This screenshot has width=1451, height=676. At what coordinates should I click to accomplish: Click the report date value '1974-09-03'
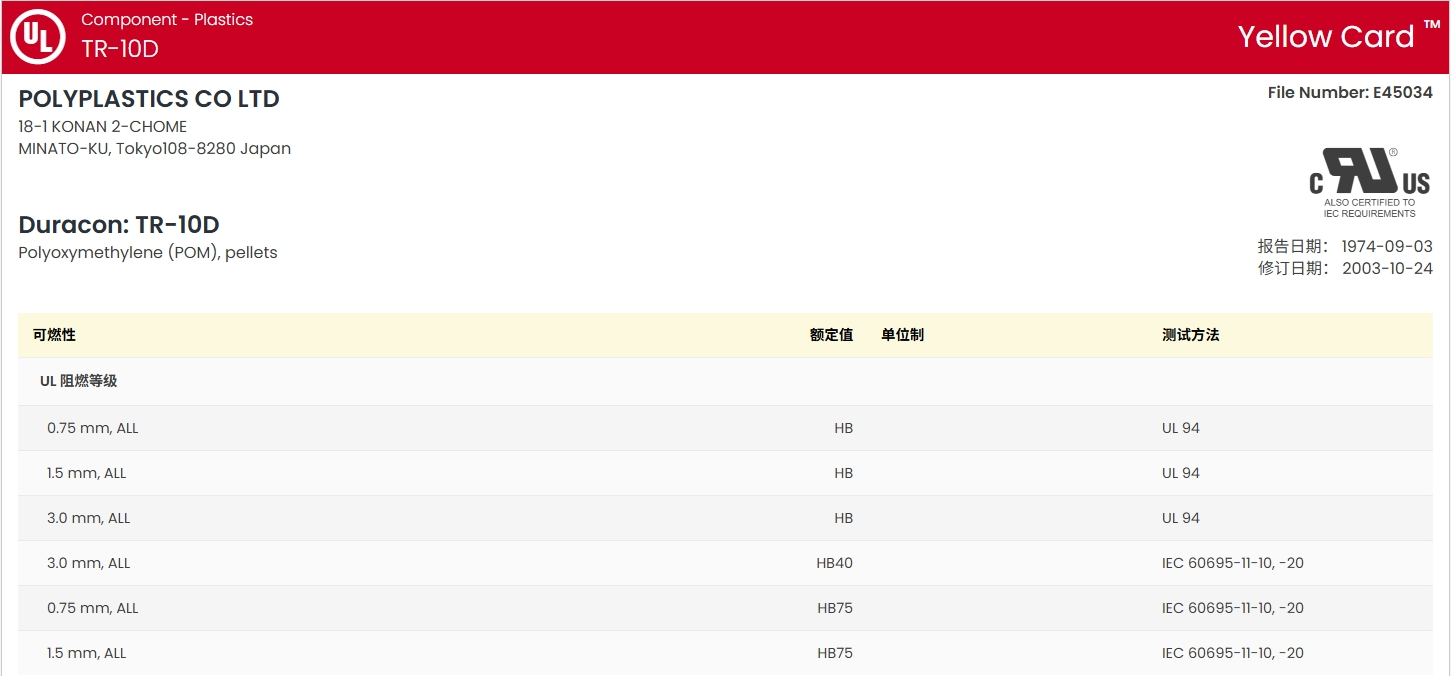1387,246
